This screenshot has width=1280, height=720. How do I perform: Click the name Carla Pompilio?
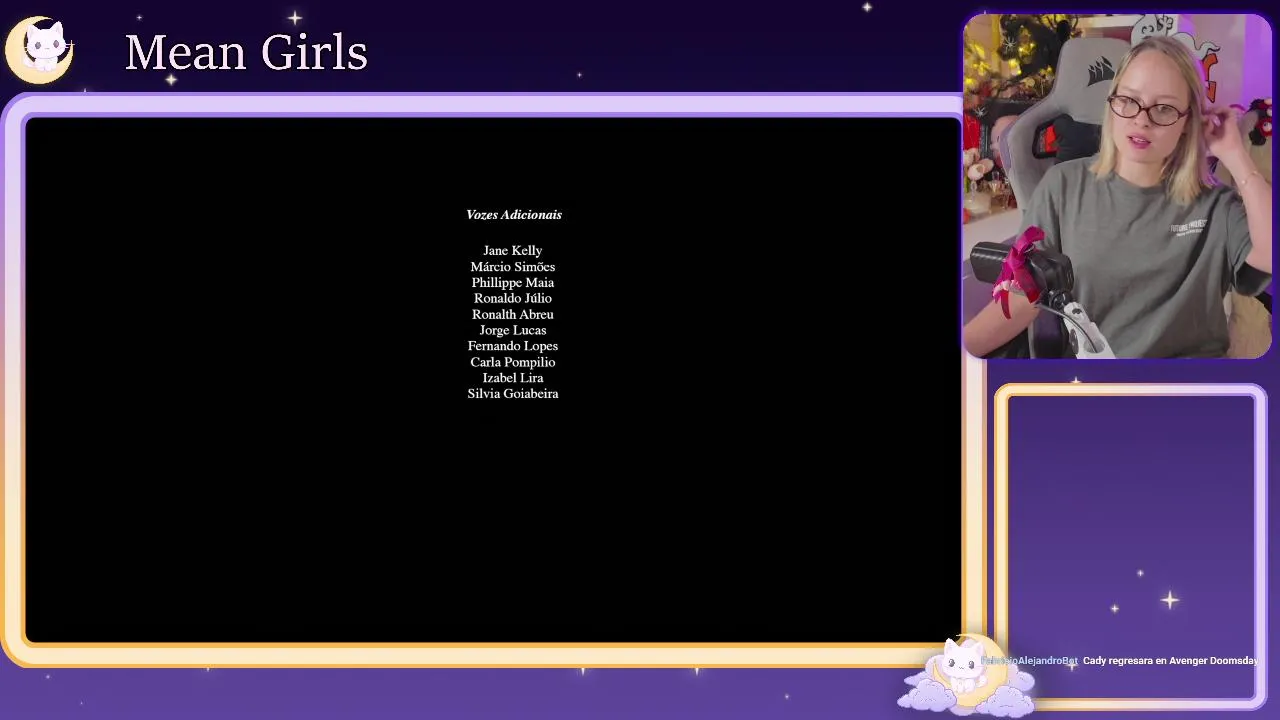pos(513,362)
